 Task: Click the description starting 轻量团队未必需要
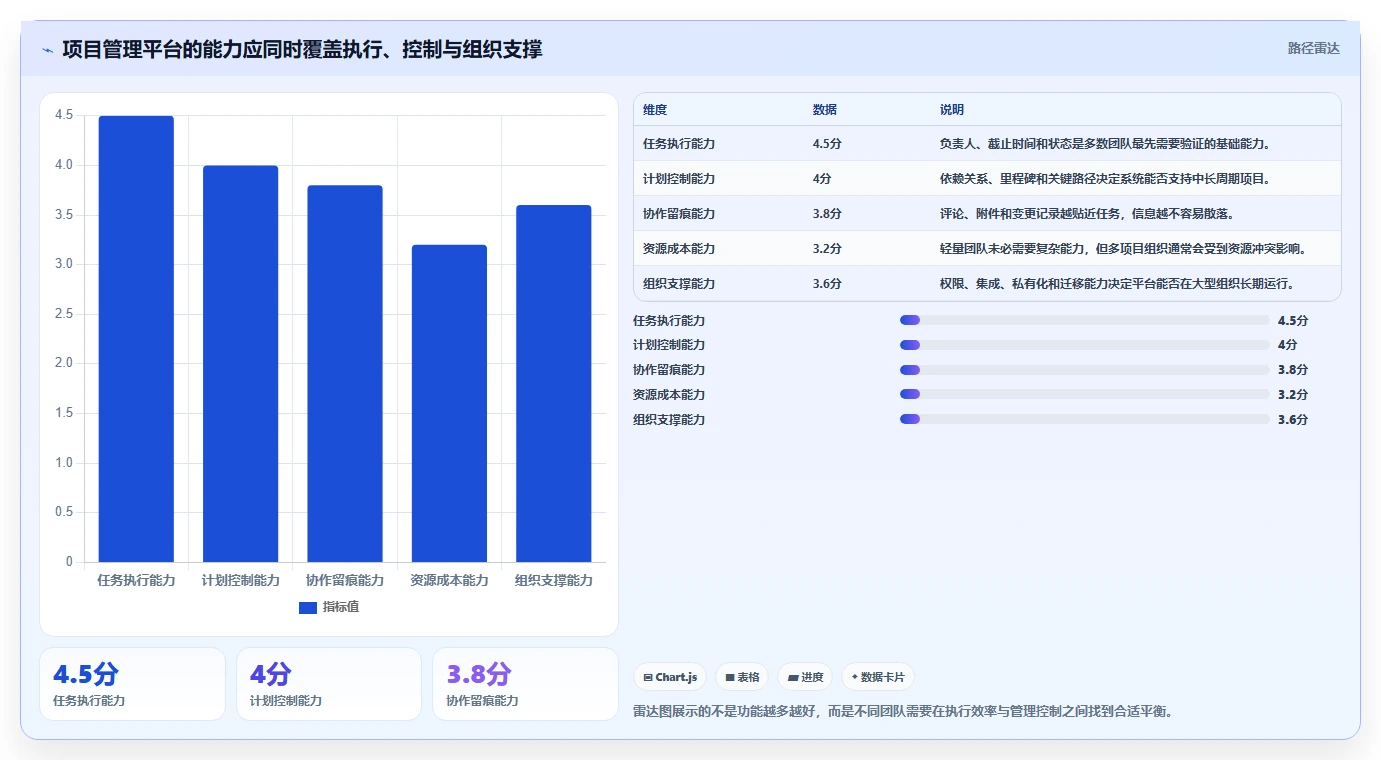point(1125,249)
